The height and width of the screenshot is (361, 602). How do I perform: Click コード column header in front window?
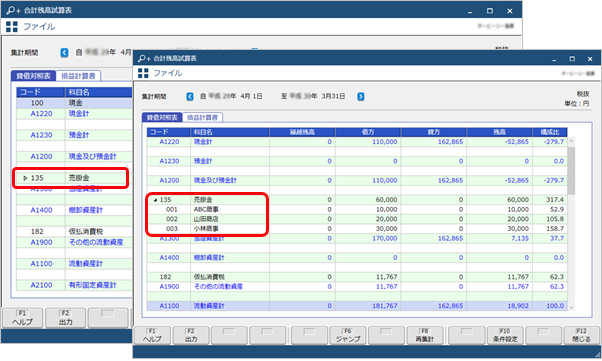[x=169, y=132]
